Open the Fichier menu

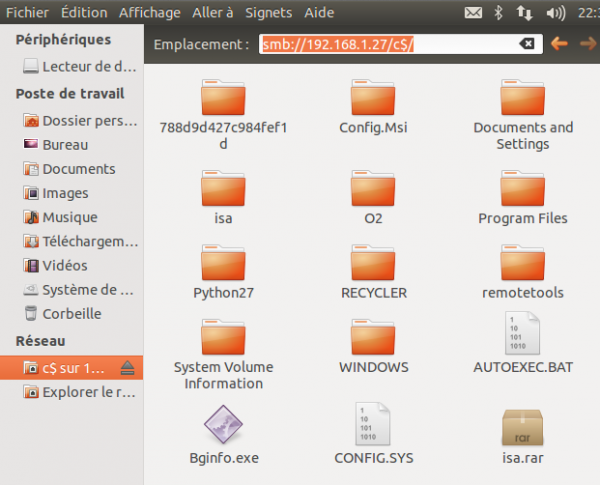(26, 13)
